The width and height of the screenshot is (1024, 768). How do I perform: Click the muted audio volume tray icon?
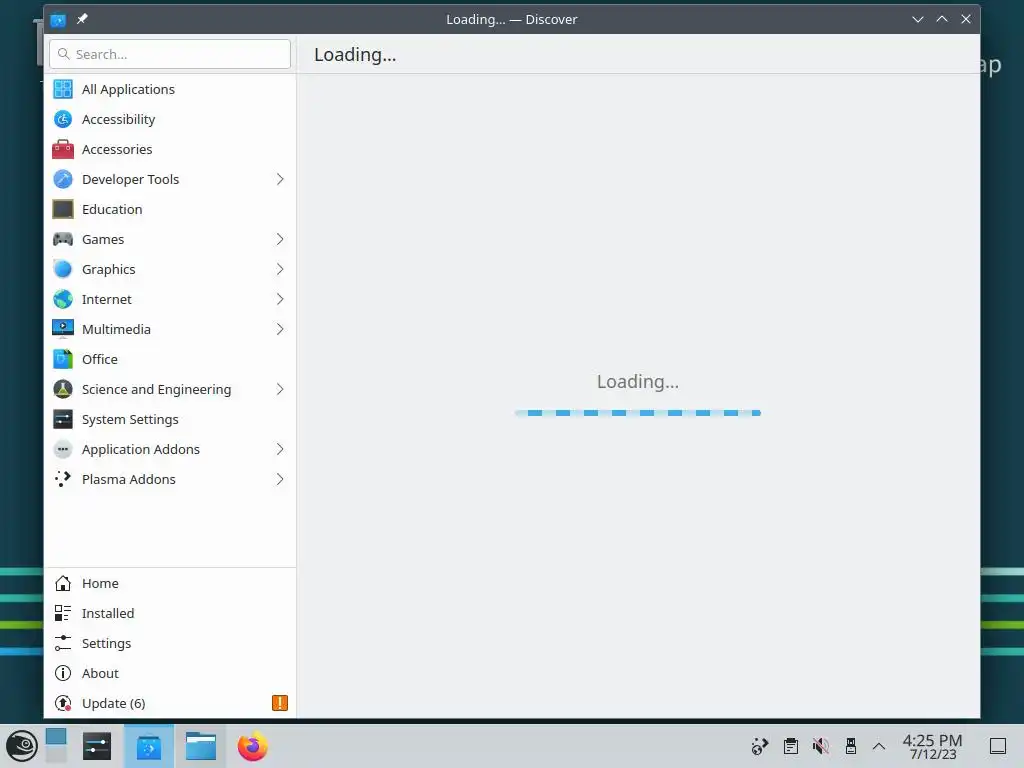pos(820,746)
